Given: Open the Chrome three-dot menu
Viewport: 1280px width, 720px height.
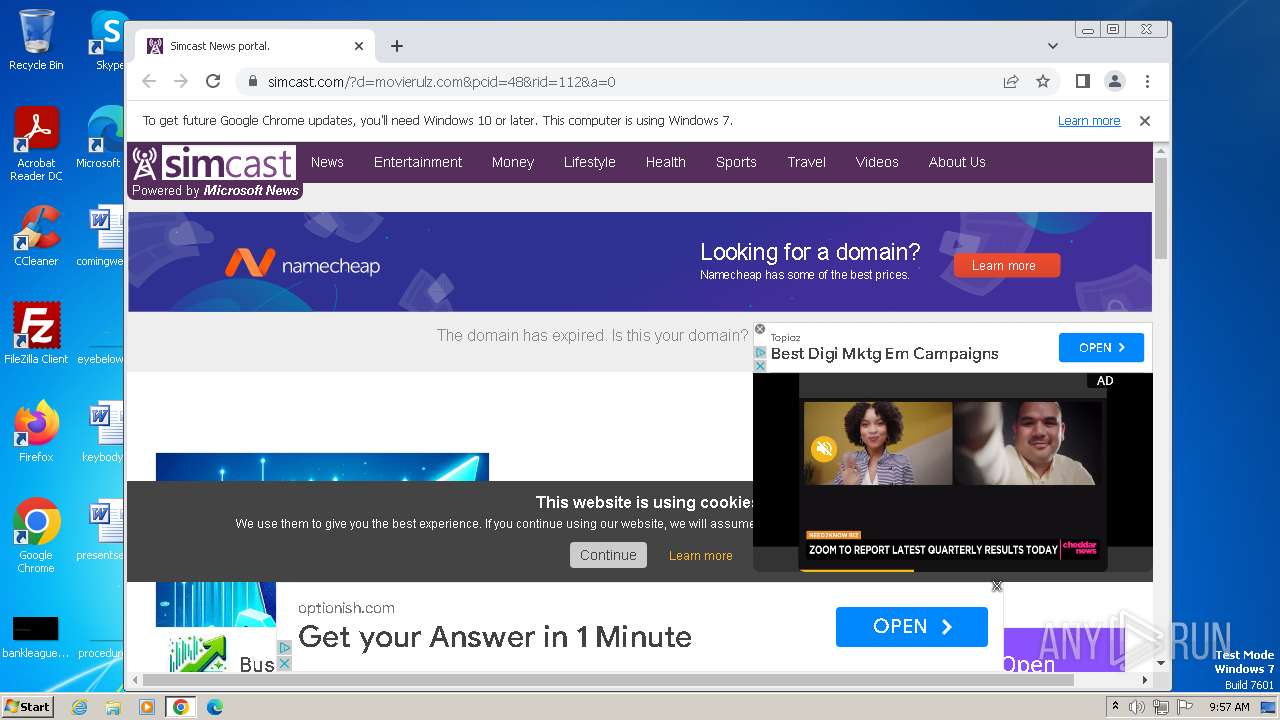Looking at the screenshot, I should point(1147,81).
